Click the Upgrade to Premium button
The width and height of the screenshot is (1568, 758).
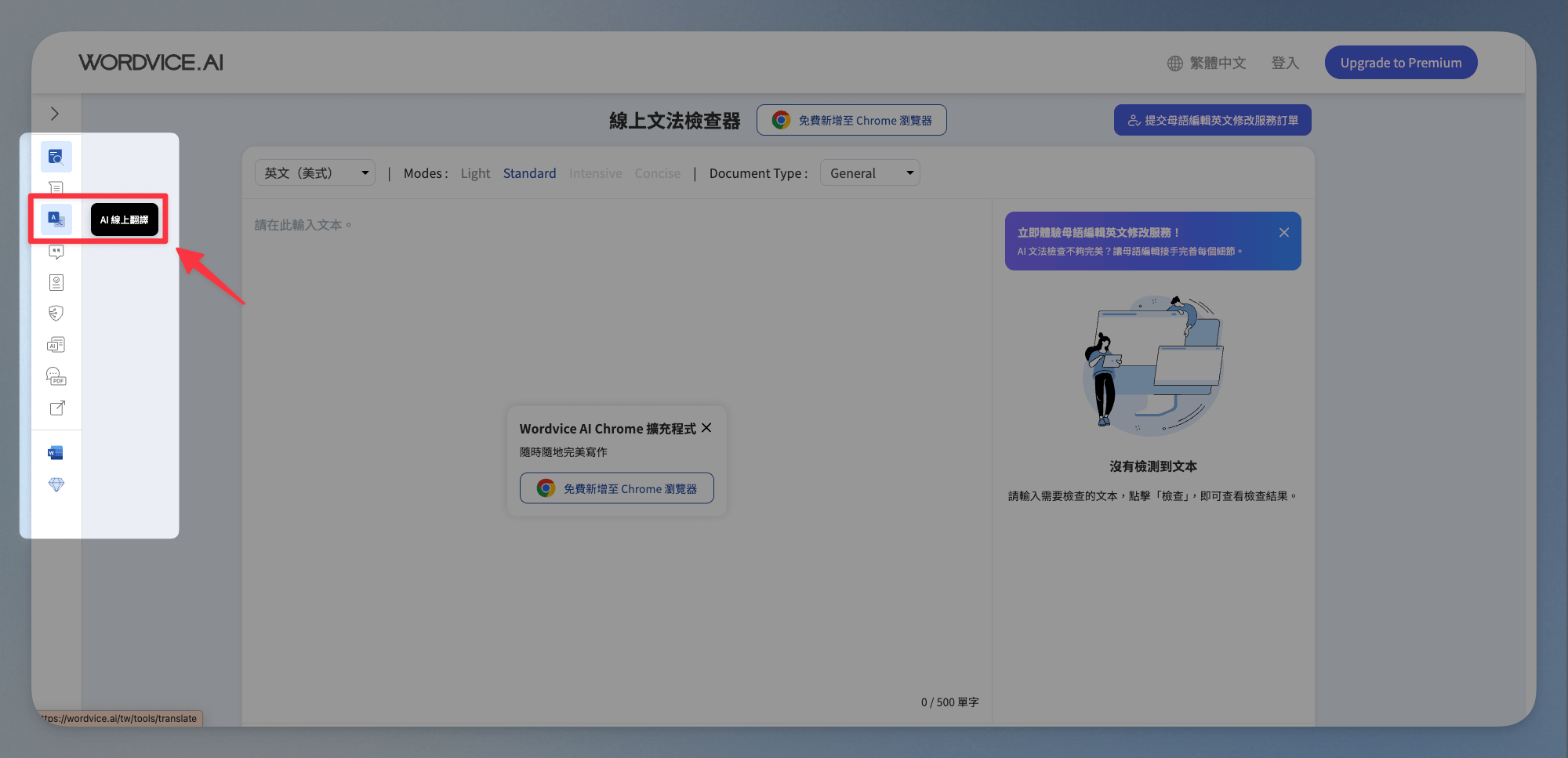pyautogui.click(x=1400, y=63)
